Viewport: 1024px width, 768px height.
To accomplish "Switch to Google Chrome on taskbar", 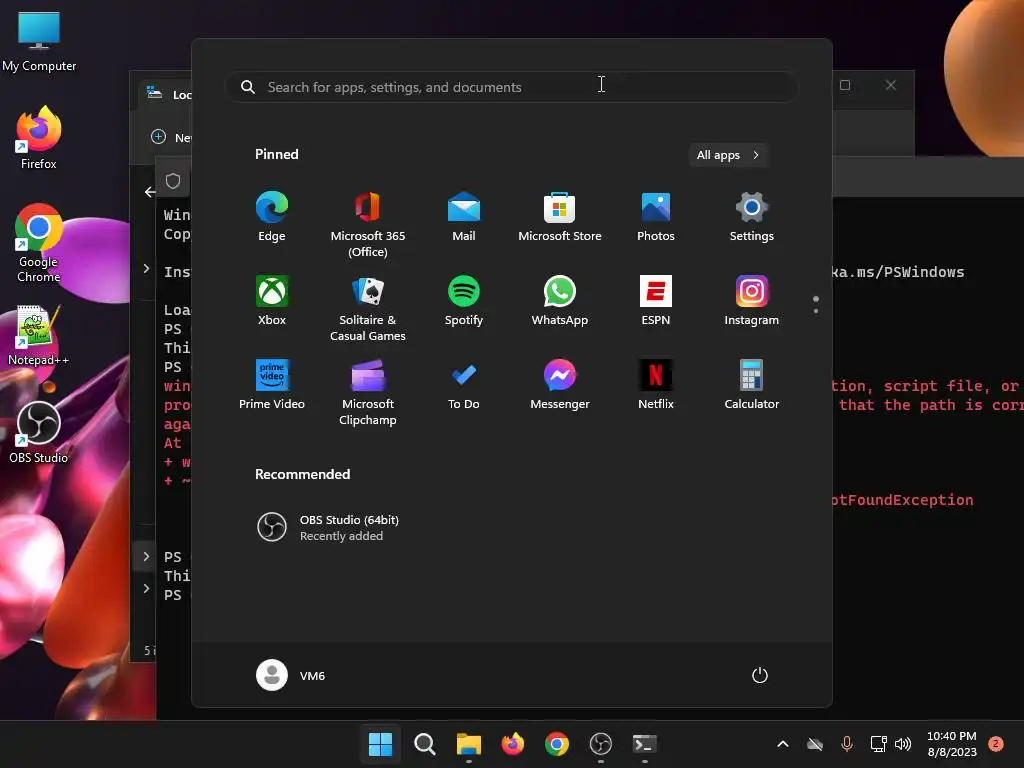I will pyautogui.click(x=556, y=744).
